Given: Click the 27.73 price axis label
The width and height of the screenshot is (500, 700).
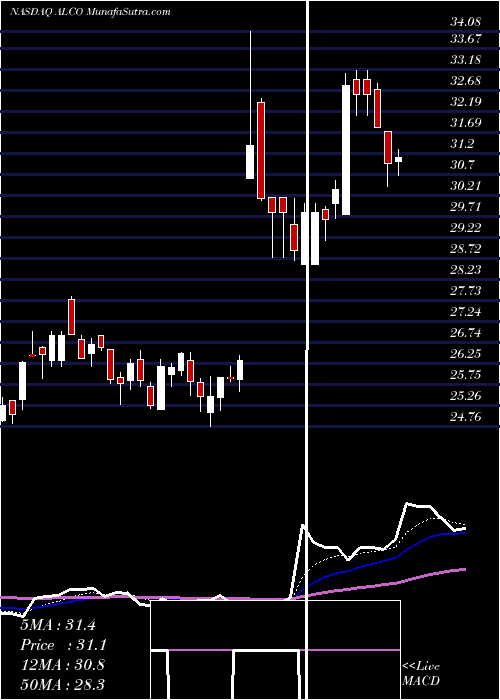Looking at the screenshot, I should coord(465,291).
